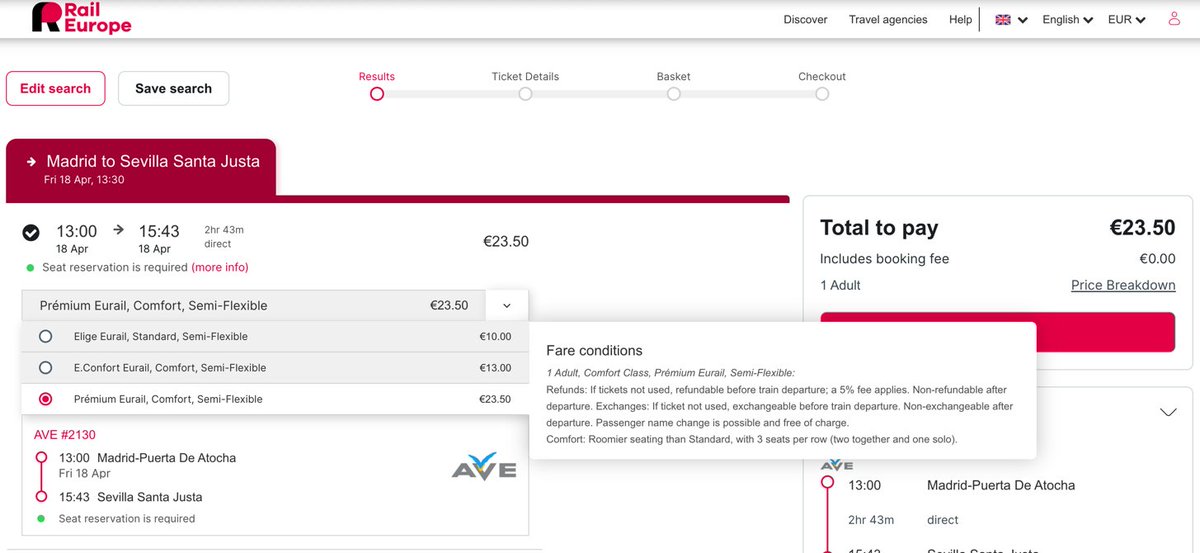Collapse the fare selection dropdown chevron
Image resolution: width=1200 pixels, height=553 pixels.
(507, 306)
